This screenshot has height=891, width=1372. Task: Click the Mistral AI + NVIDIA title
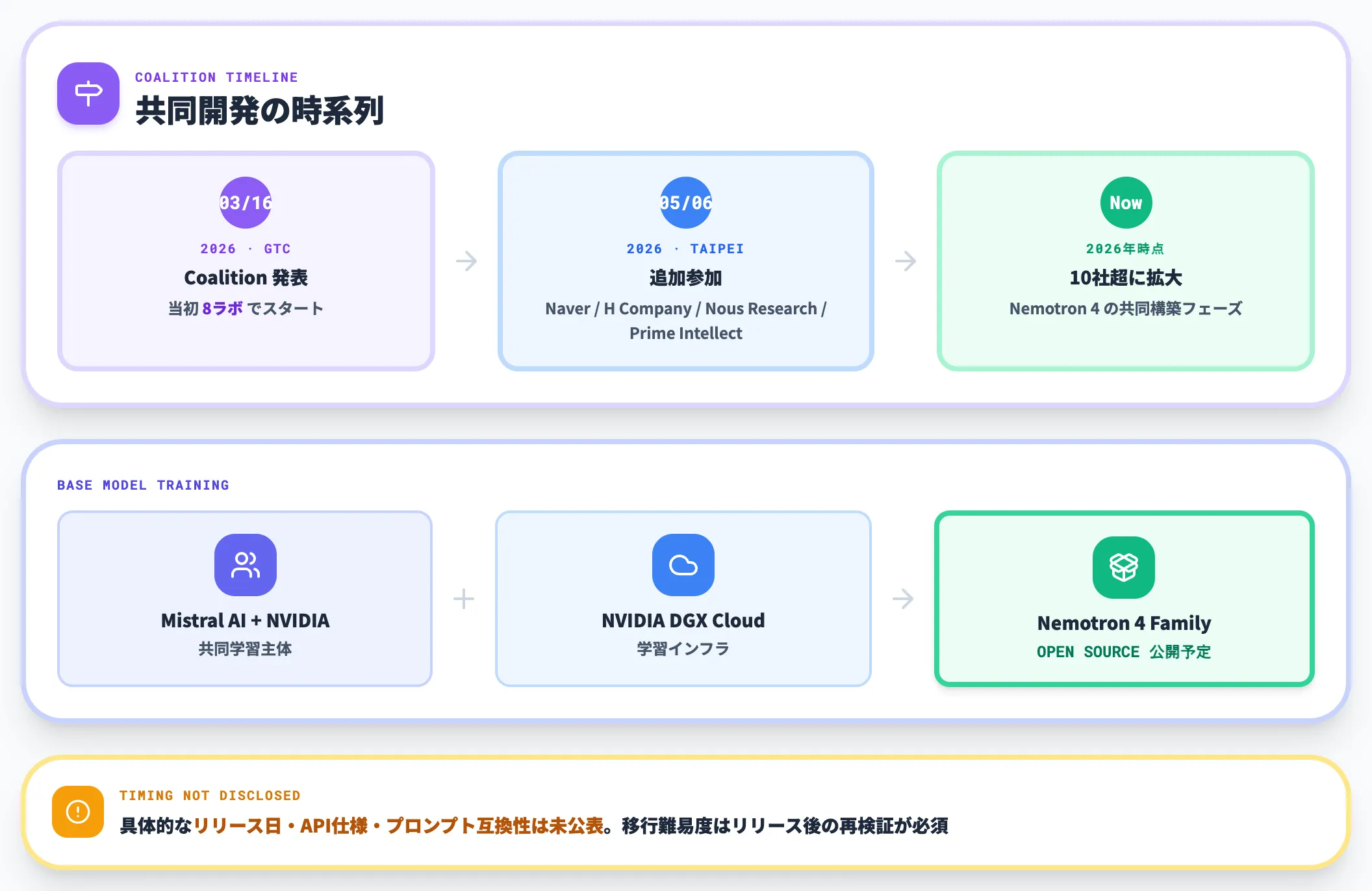(246, 621)
